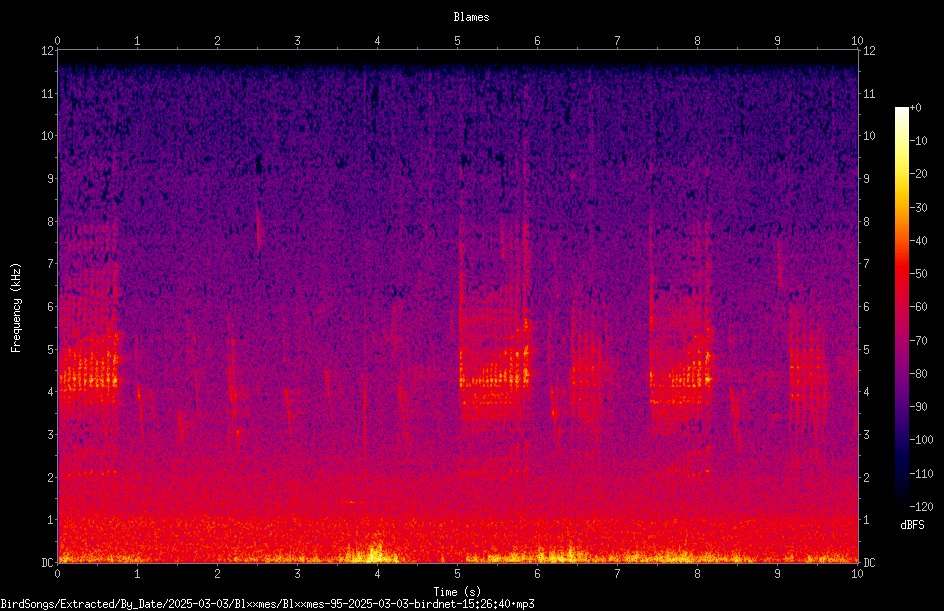Select the 2 second tick on the bottom time axis

tap(217, 574)
